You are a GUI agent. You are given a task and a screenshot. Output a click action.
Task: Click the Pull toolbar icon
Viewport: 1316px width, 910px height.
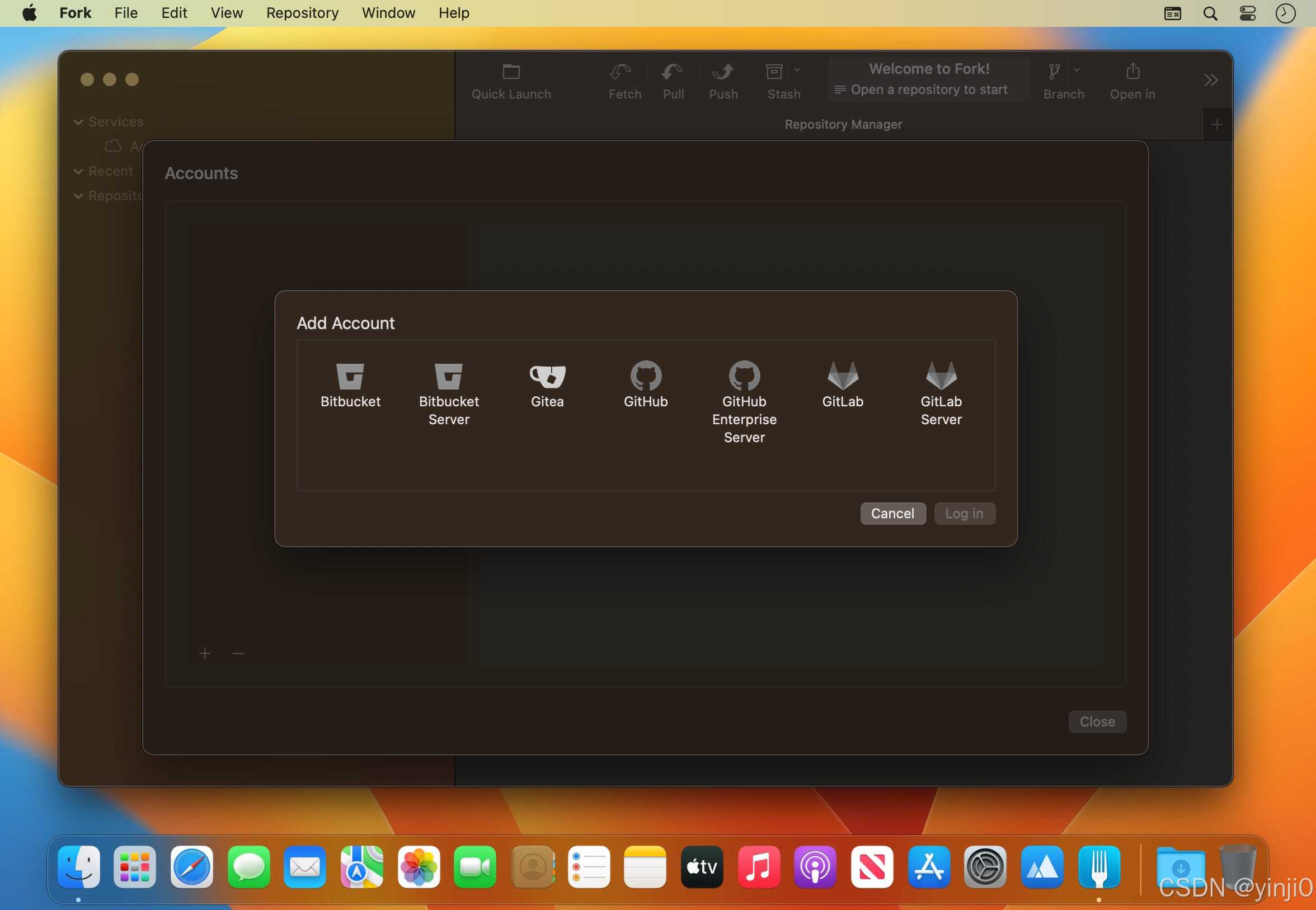click(673, 72)
